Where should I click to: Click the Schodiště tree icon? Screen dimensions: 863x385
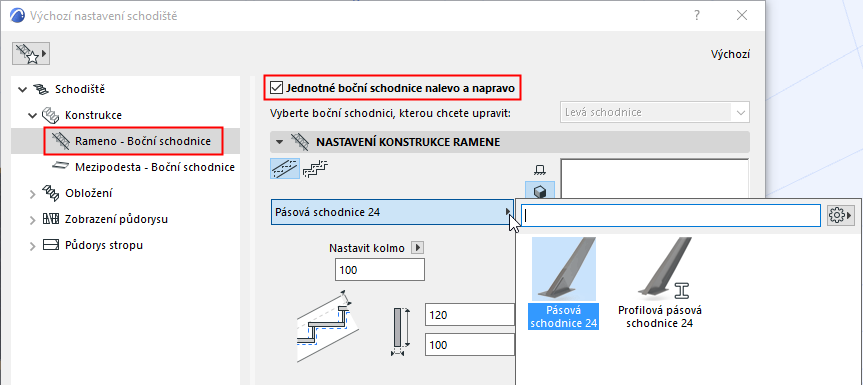click(41, 89)
